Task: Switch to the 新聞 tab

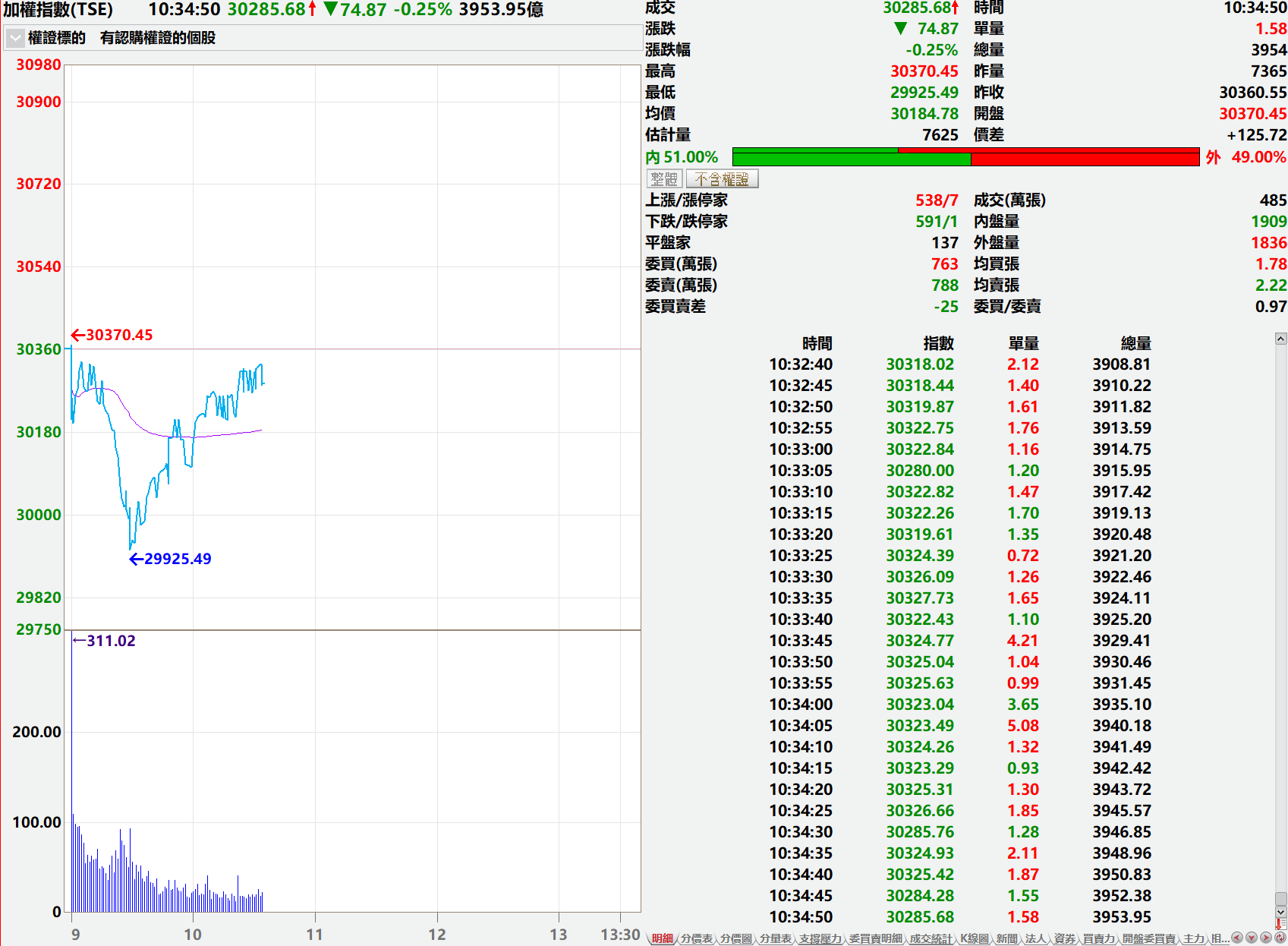Action: (x=1006, y=938)
